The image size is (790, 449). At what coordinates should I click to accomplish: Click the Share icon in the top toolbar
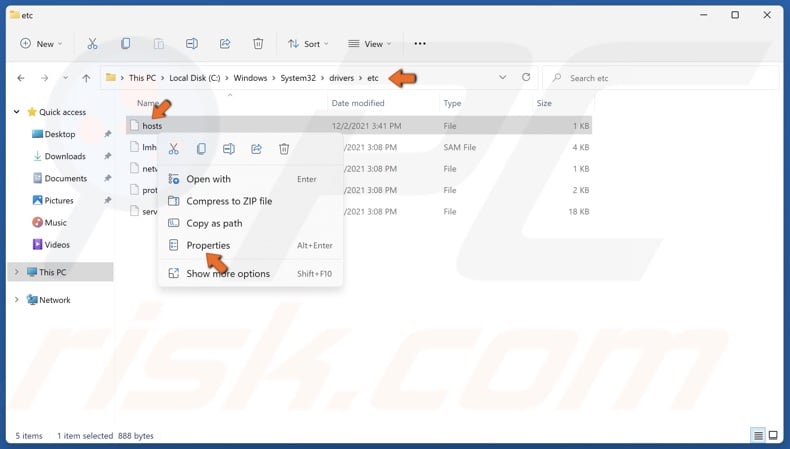225,44
